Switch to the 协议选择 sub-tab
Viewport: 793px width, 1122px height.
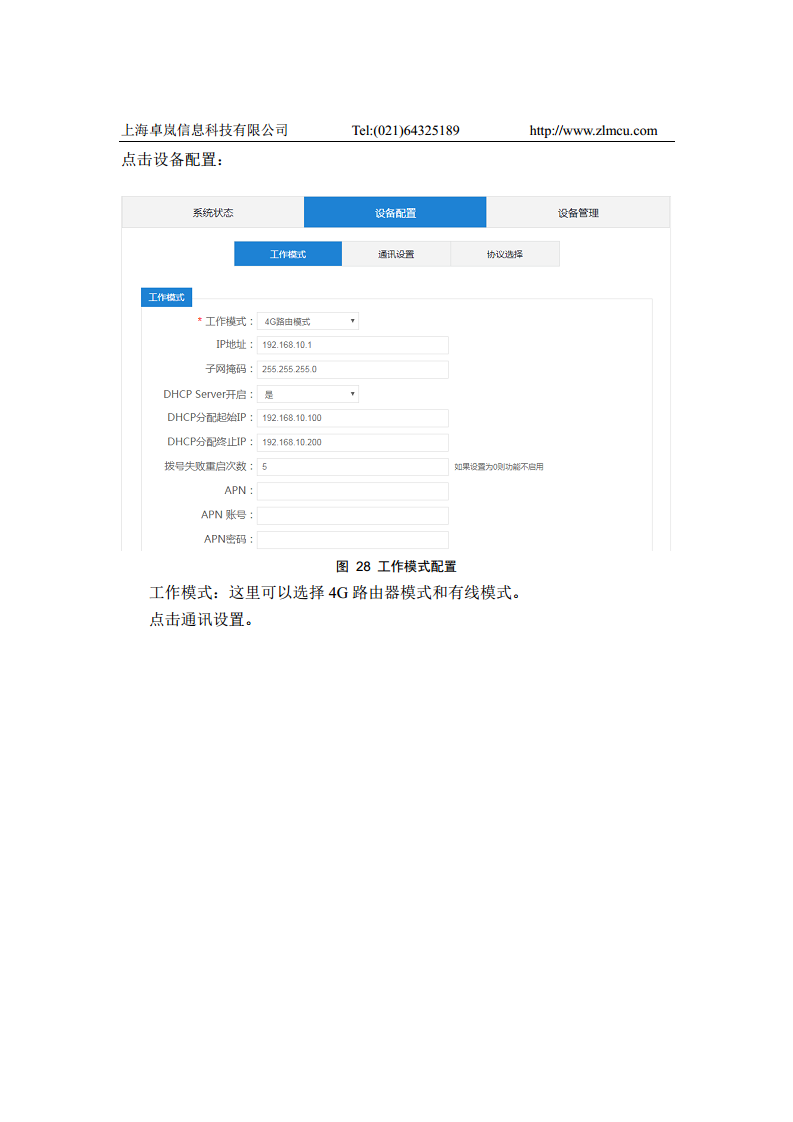click(x=505, y=254)
